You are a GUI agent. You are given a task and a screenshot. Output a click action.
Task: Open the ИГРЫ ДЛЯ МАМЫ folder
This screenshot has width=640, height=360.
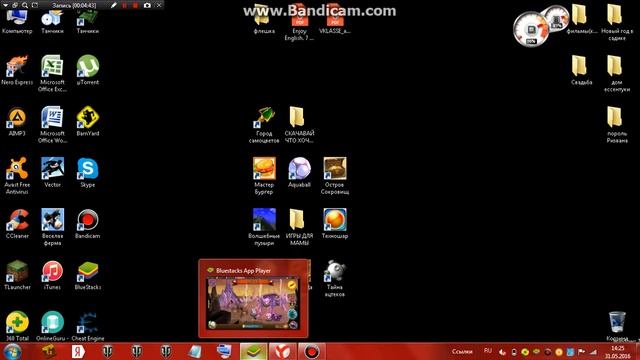[x=299, y=227]
